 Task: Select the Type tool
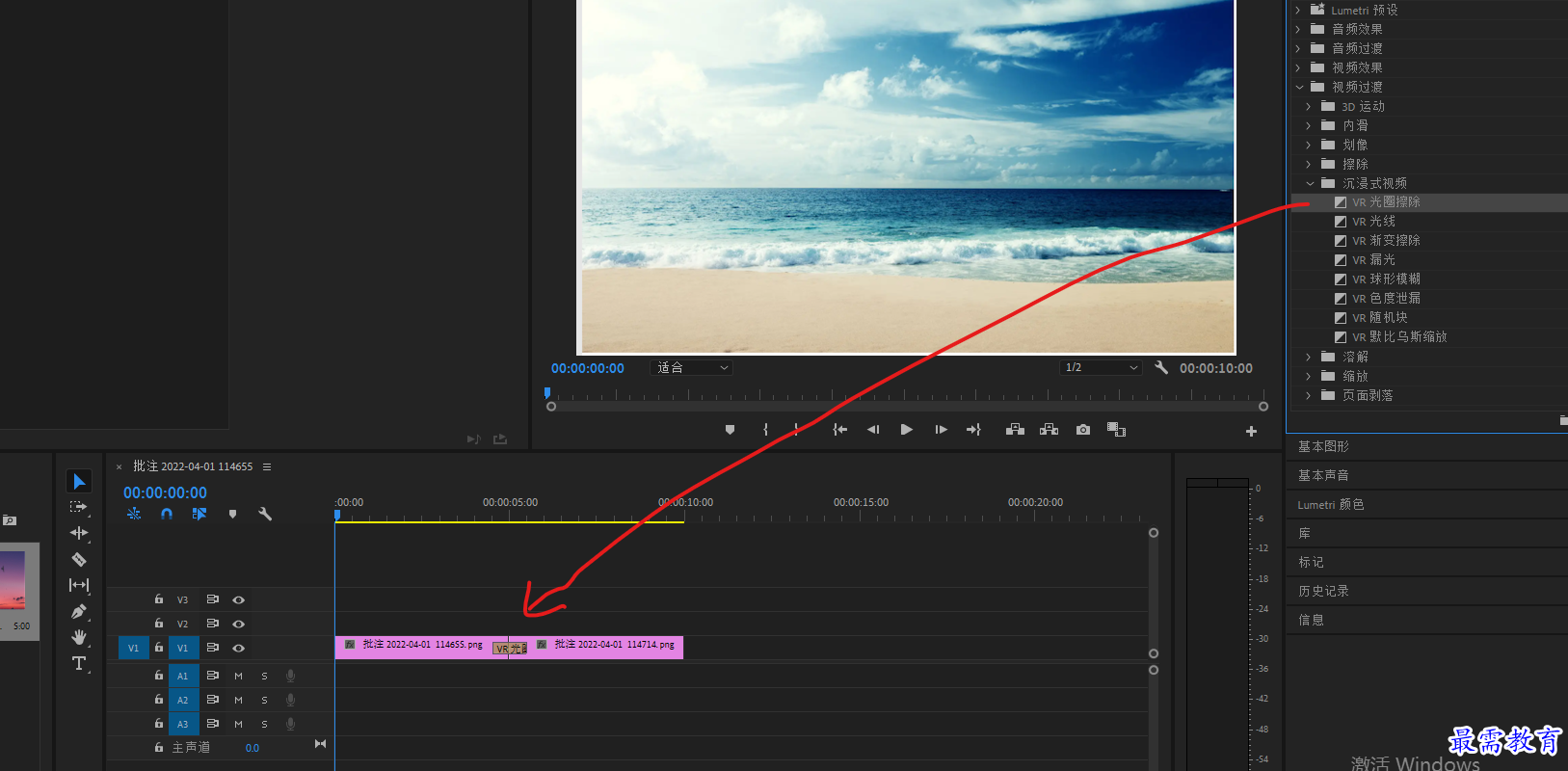79,663
